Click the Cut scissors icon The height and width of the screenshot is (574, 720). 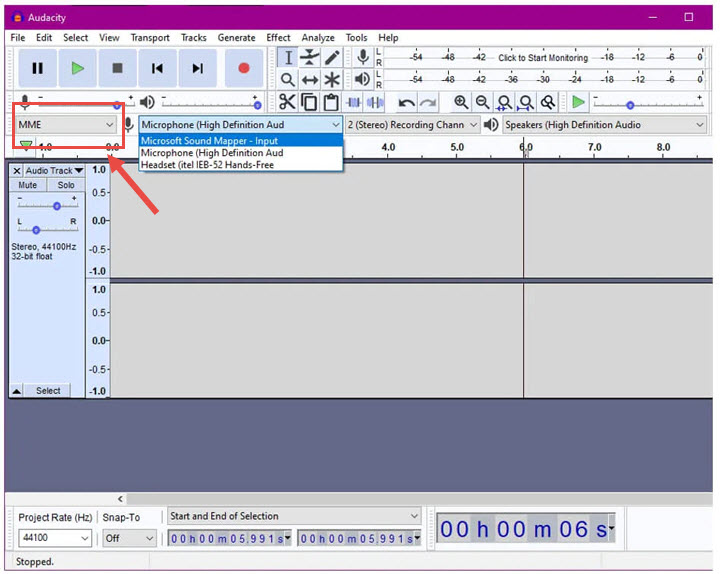287,102
